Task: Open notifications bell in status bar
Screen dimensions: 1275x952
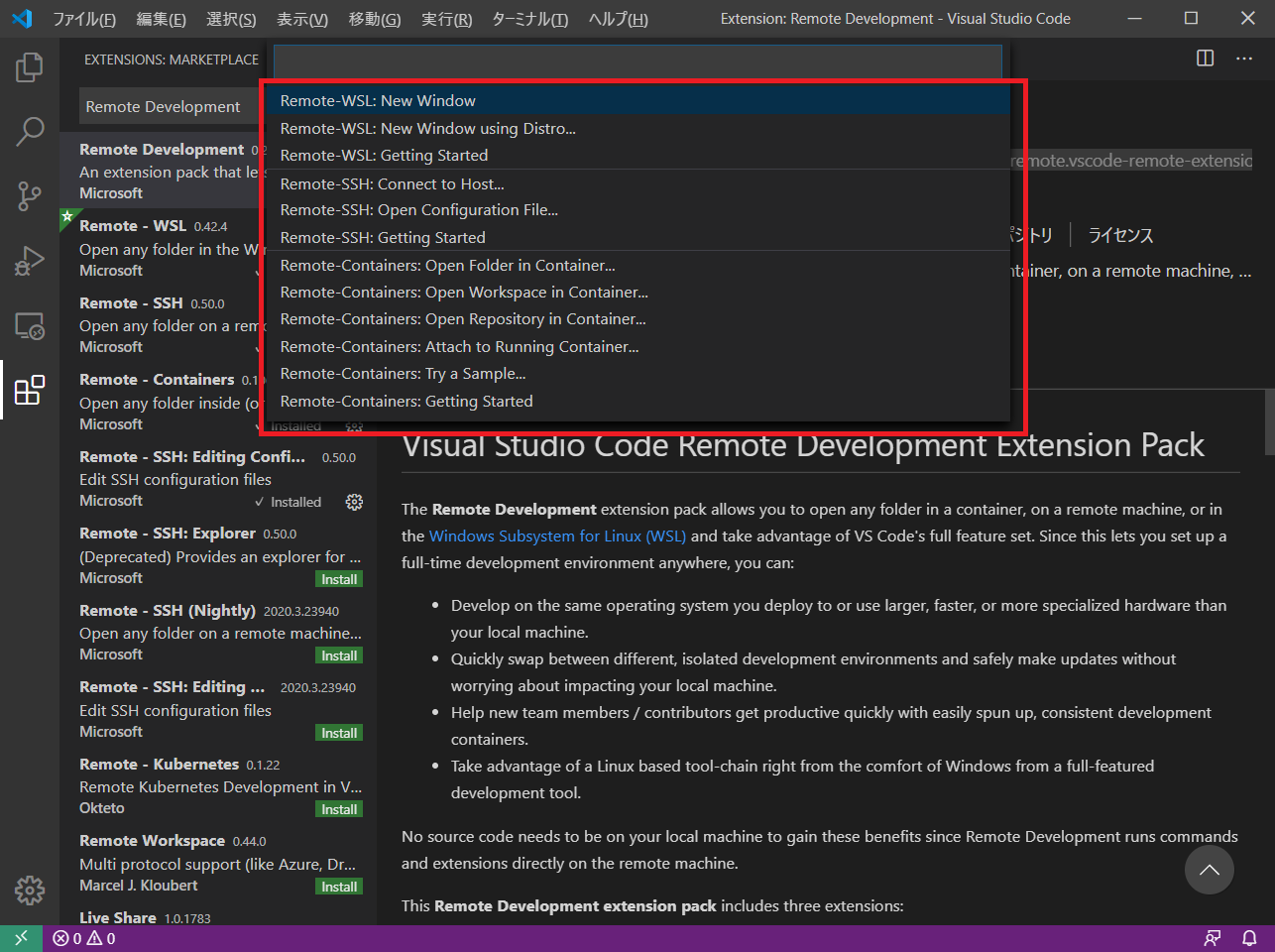Action: click(x=1249, y=938)
